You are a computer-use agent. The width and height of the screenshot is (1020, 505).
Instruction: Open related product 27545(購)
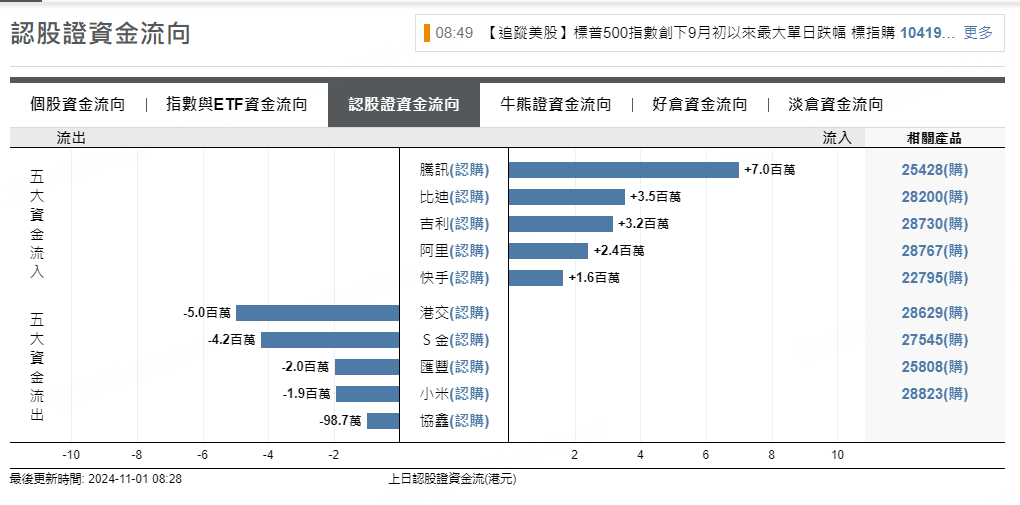pos(935,340)
